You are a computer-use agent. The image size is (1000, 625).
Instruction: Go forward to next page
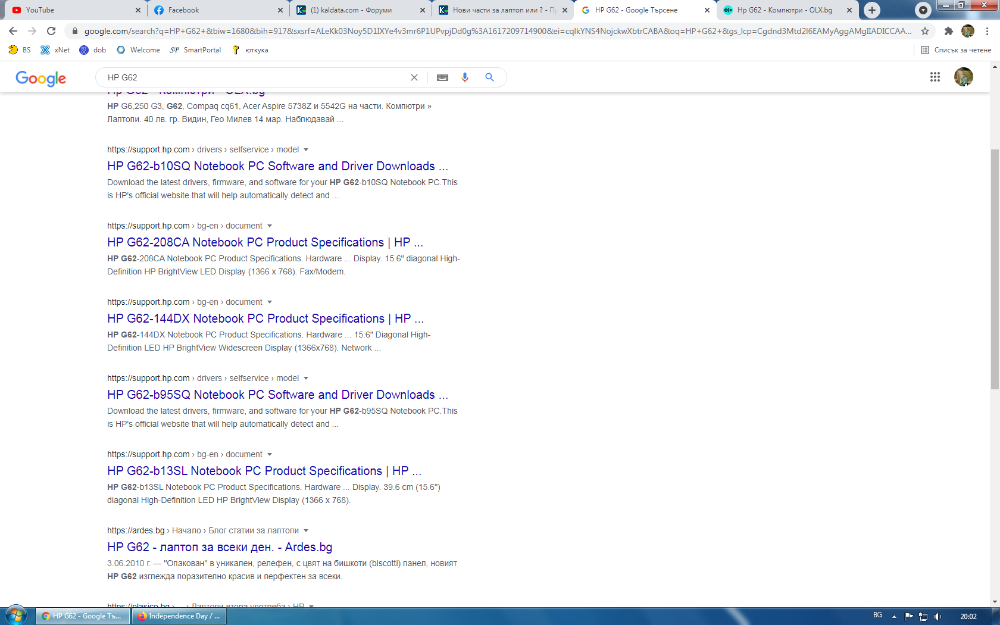pyautogui.click(x=32, y=31)
